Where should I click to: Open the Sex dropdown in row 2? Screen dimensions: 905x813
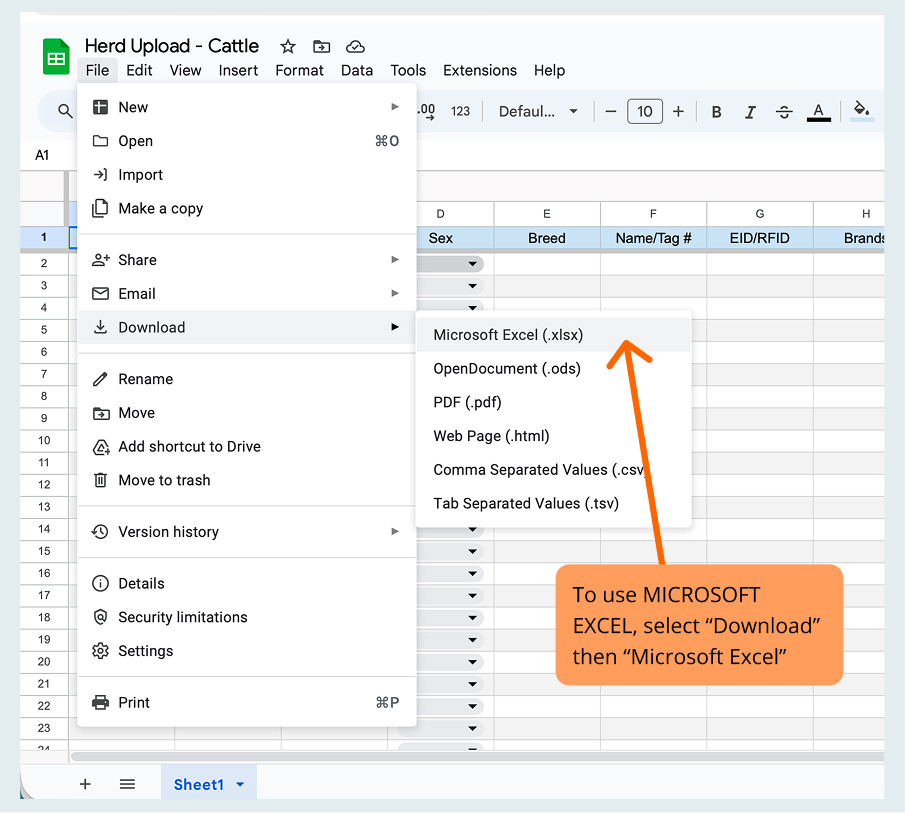472,264
